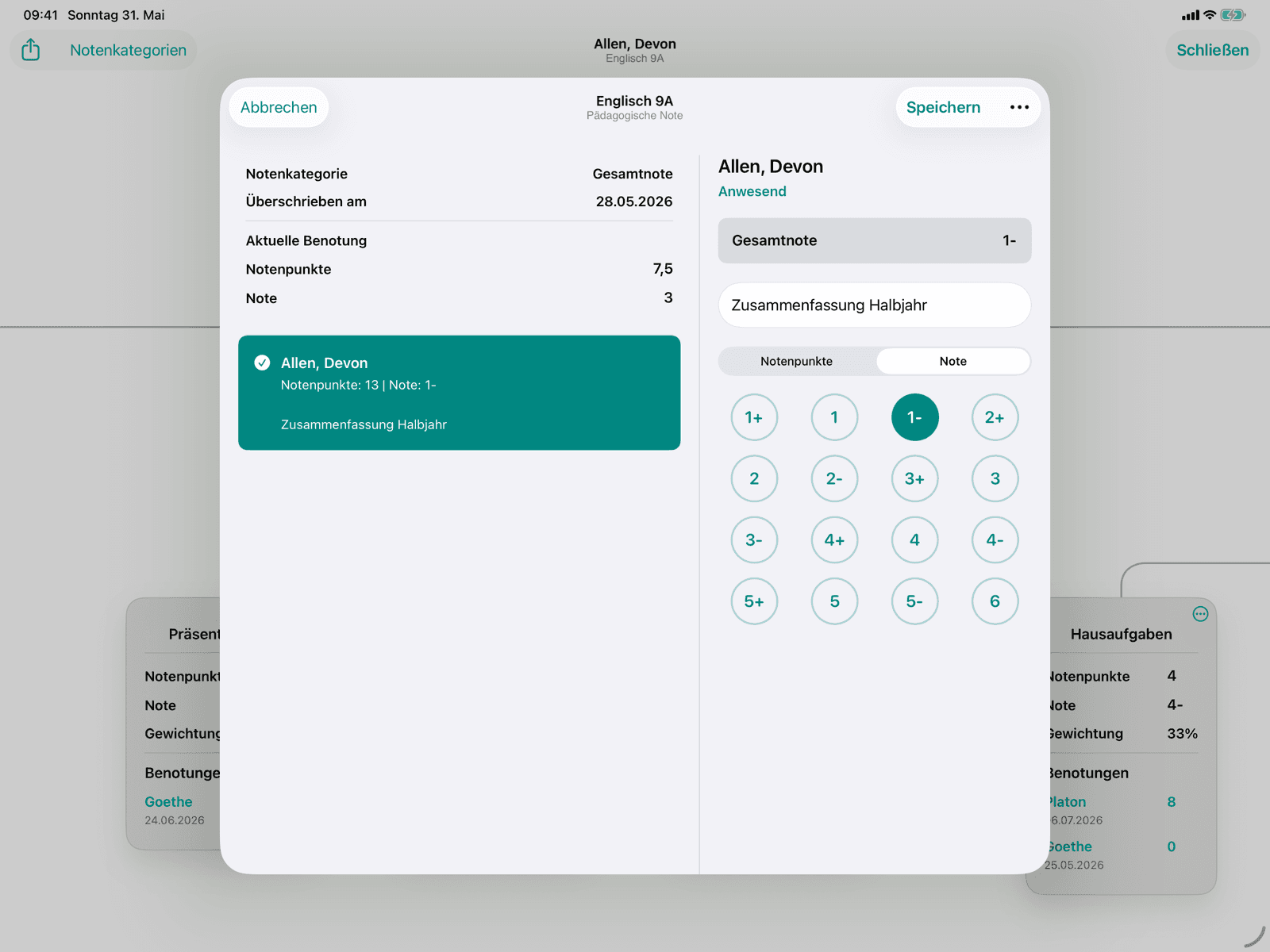Select grade 1- circle button
The width and height of the screenshot is (1270, 952).
[914, 417]
